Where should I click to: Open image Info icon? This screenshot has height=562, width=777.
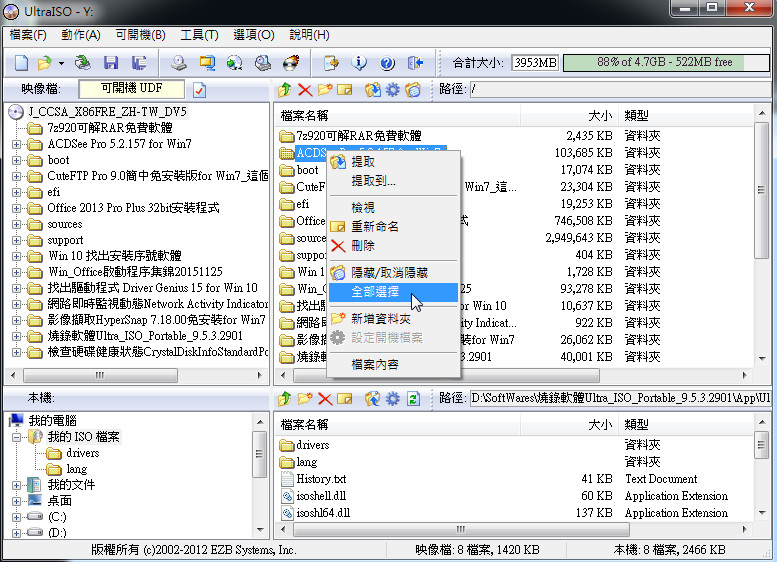tap(359, 63)
